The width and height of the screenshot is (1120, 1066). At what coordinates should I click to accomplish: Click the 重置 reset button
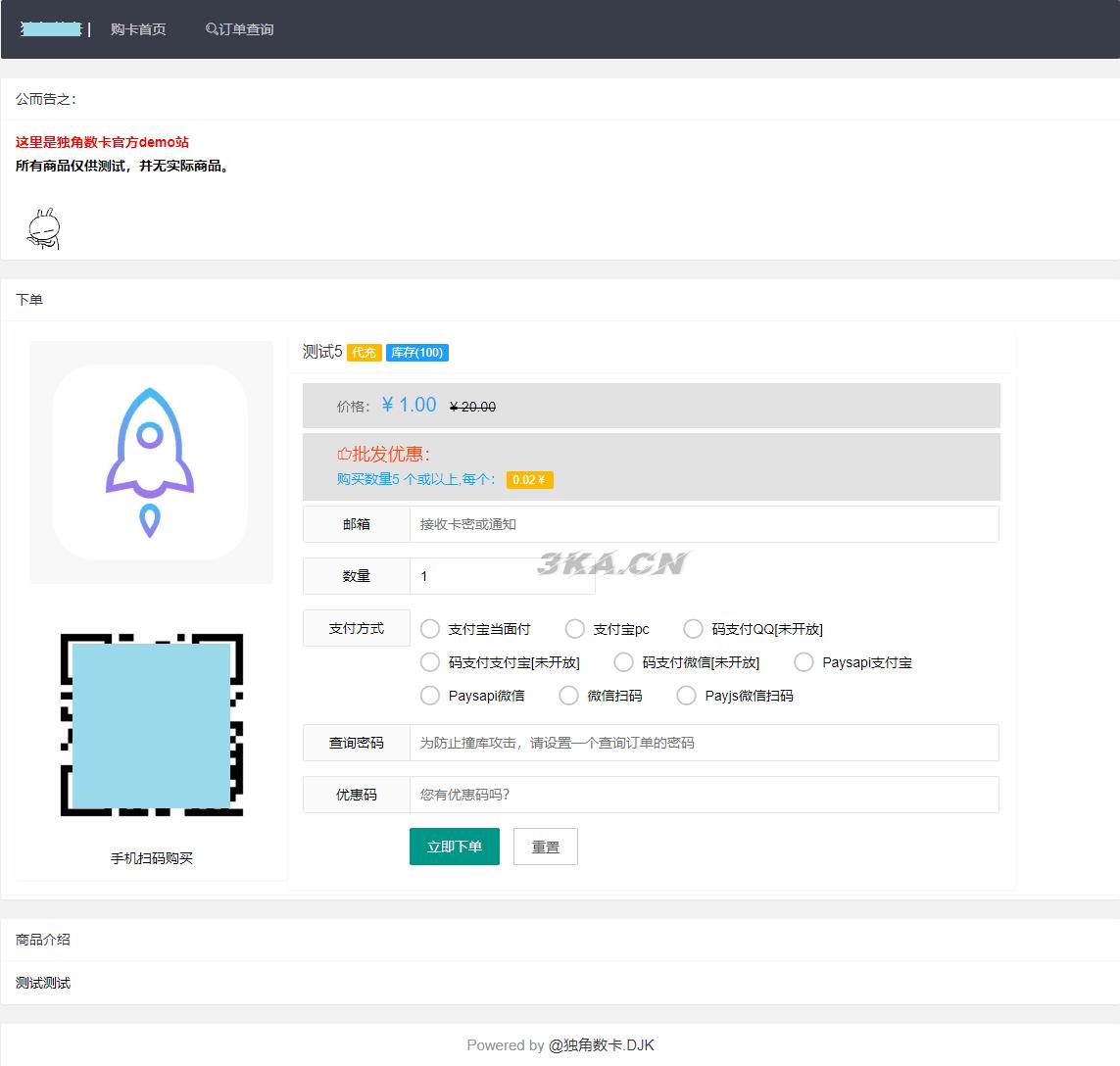click(545, 847)
